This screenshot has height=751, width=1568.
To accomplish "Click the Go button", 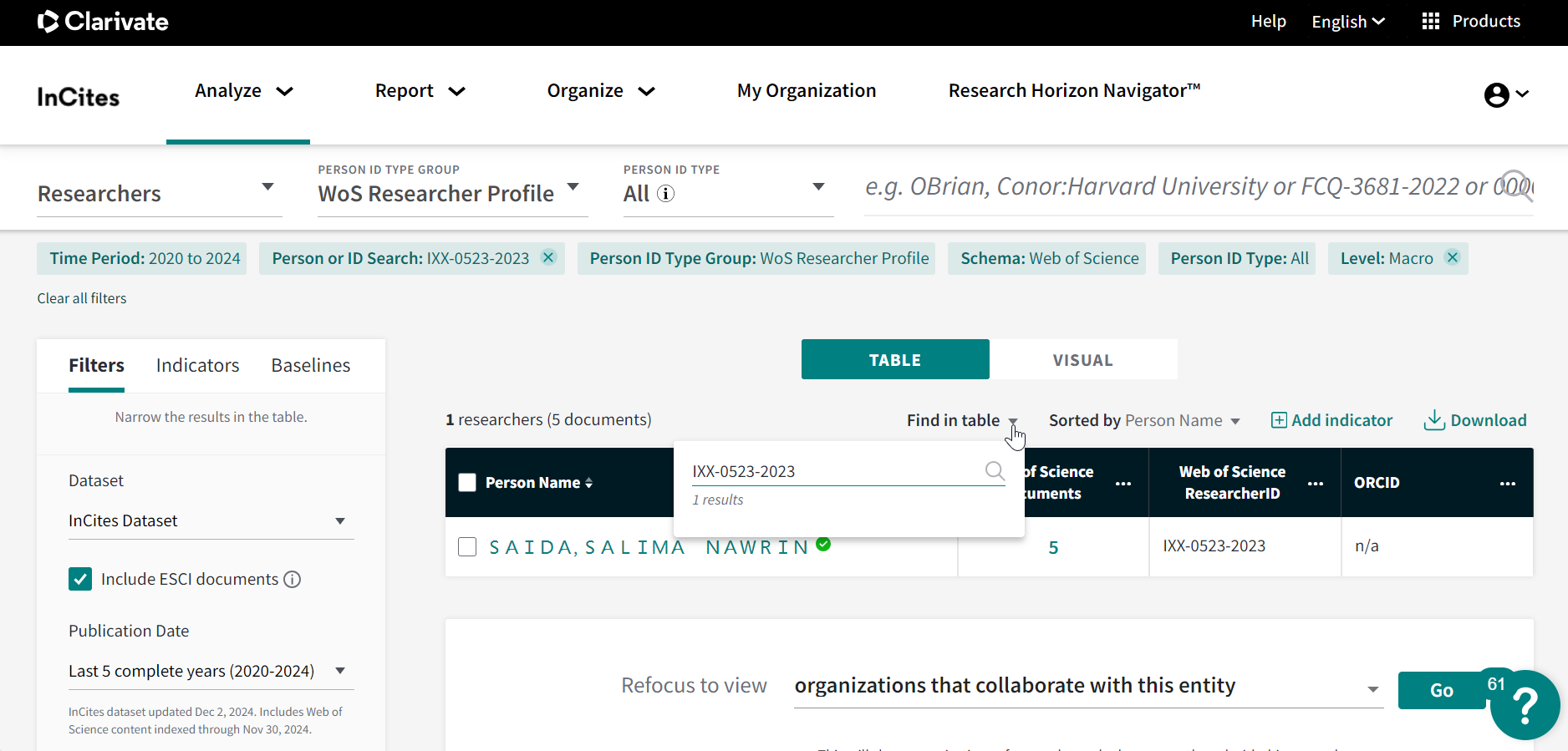I will 1441,690.
